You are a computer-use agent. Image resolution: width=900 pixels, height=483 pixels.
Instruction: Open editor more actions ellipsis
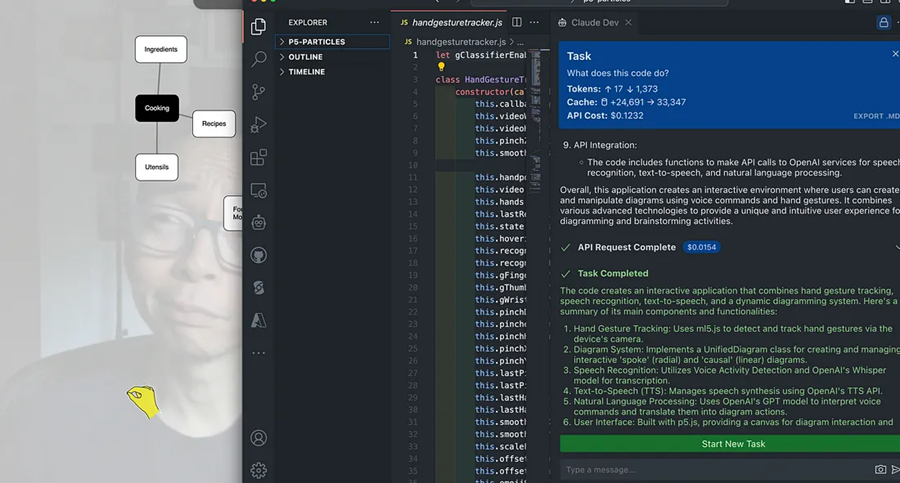(x=534, y=22)
